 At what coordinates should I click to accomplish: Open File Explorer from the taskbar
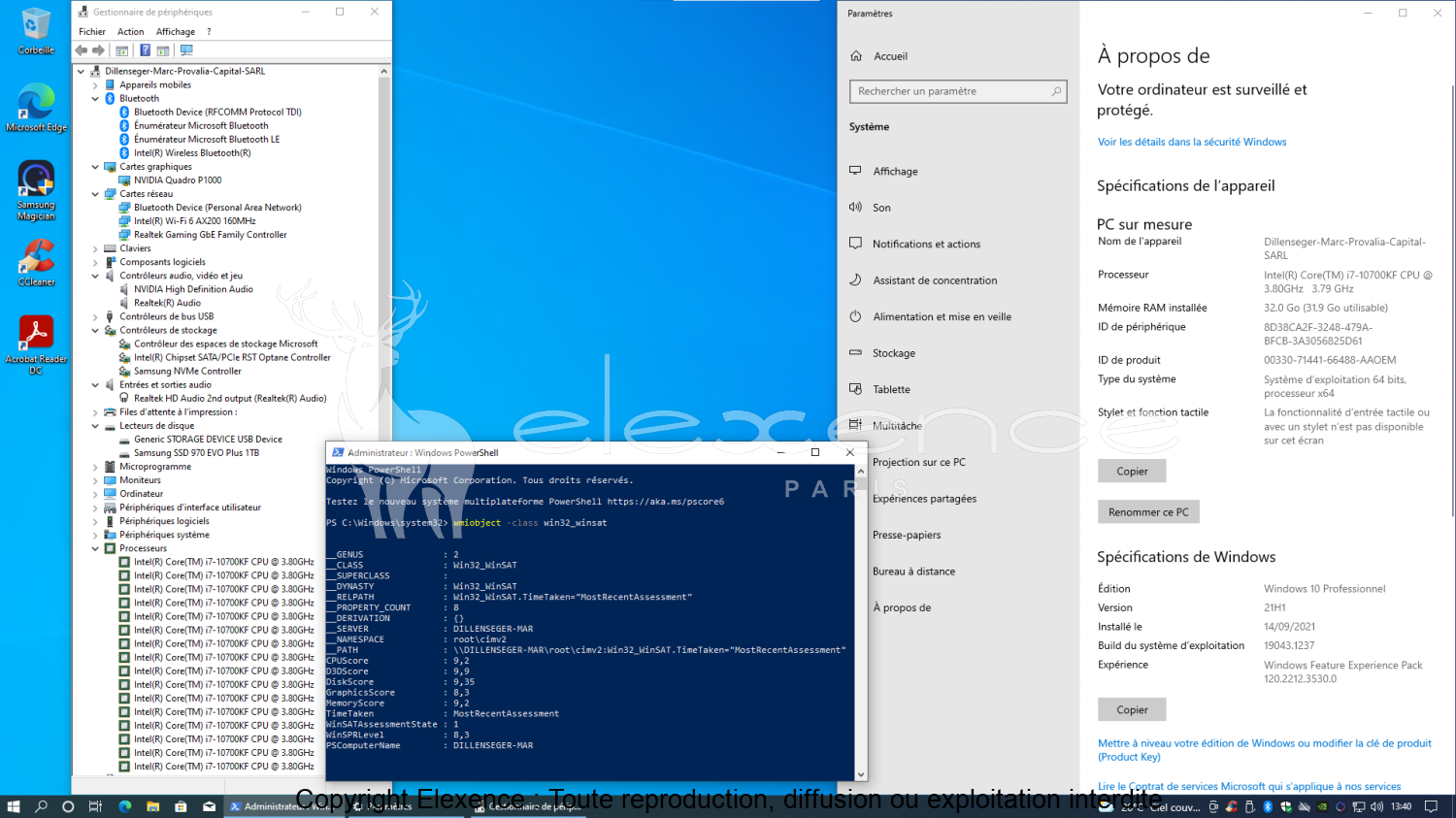tap(152, 806)
